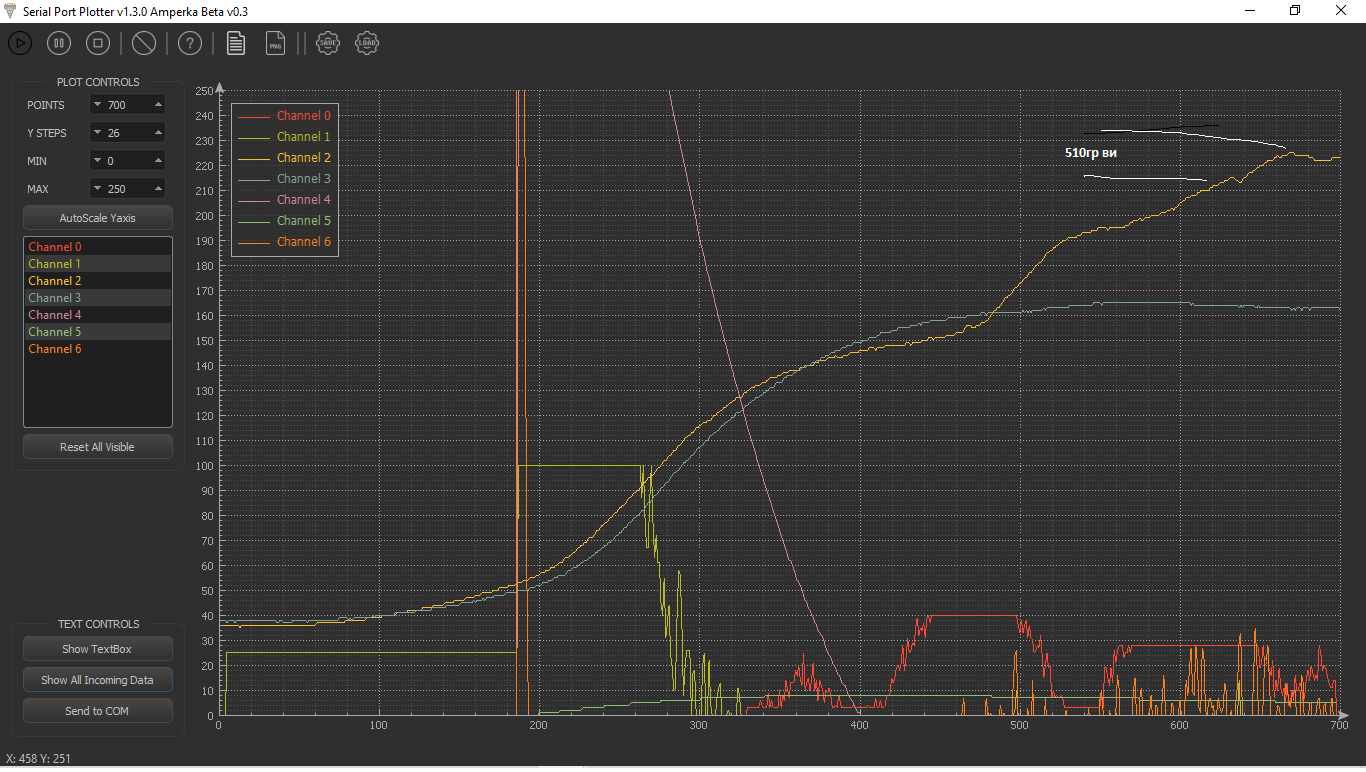This screenshot has height=772, width=1366.
Task: Select Channel 6 in the plot legend
Action: pyautogui.click(x=284, y=242)
